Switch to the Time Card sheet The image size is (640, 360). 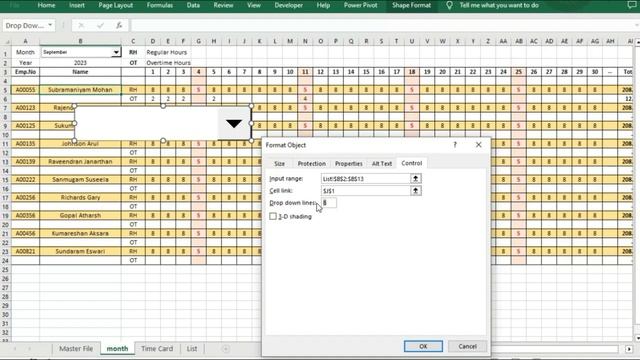(x=157, y=349)
